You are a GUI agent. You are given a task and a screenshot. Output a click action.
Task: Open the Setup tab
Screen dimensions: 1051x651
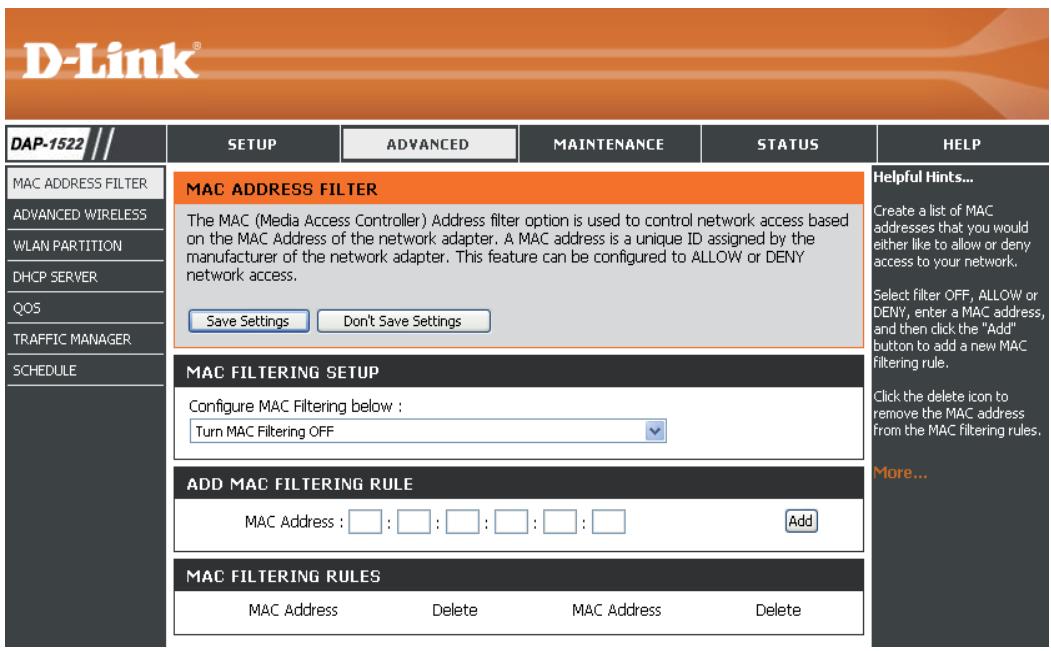(x=252, y=144)
